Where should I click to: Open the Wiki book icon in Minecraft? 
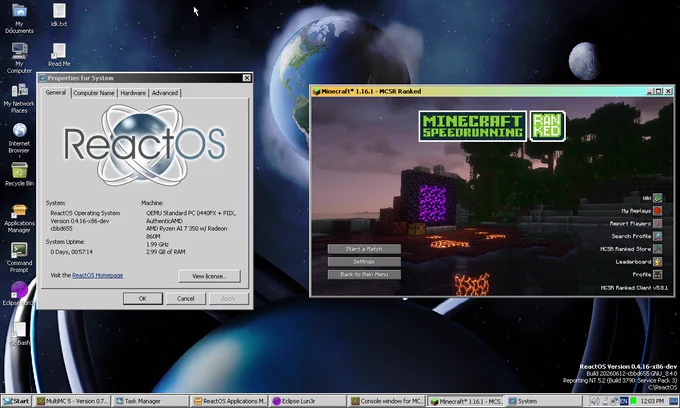[x=657, y=198]
